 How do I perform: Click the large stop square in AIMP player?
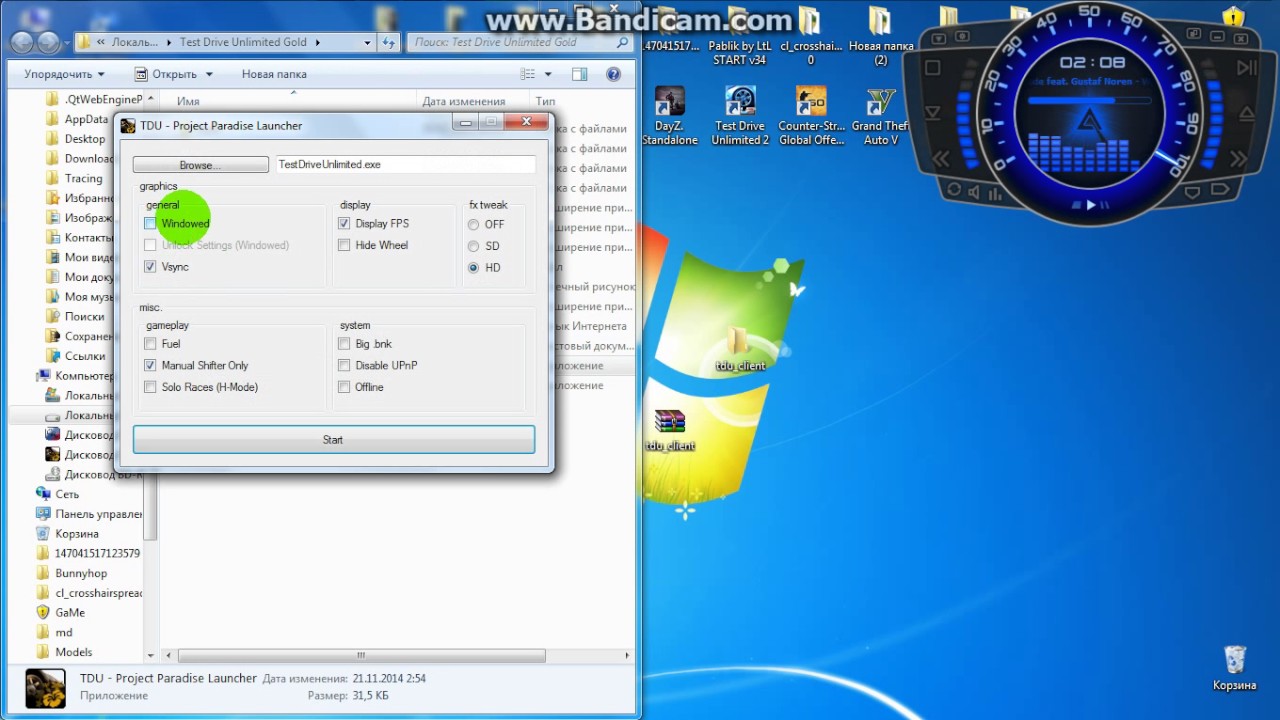coord(932,68)
